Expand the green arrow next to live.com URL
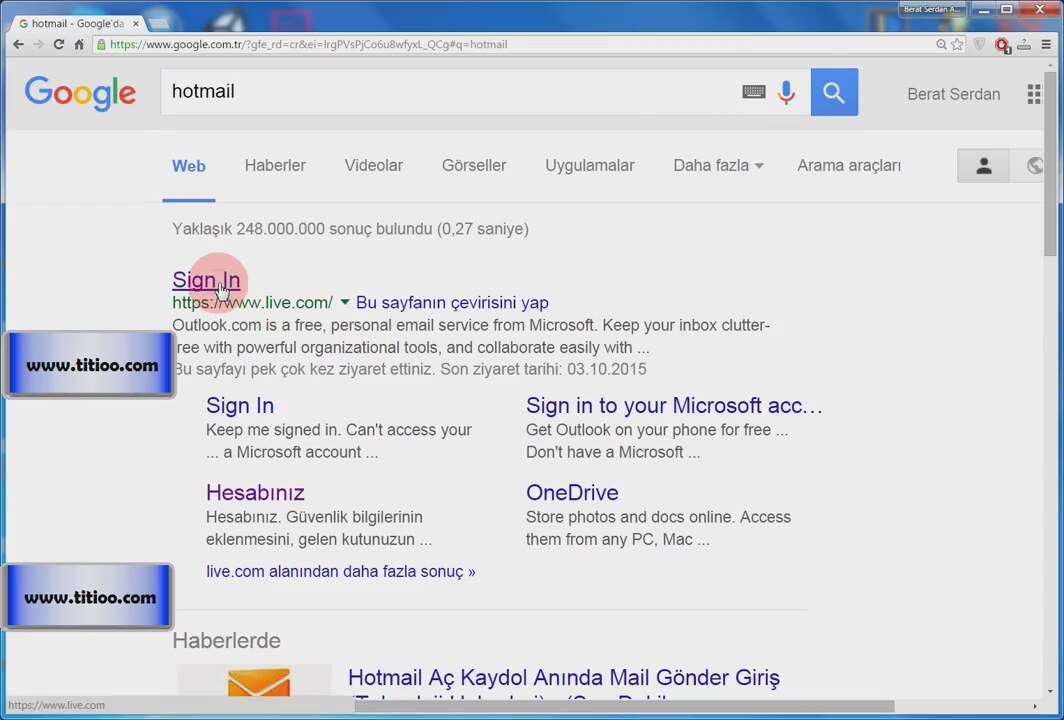1064x720 pixels. tap(345, 302)
